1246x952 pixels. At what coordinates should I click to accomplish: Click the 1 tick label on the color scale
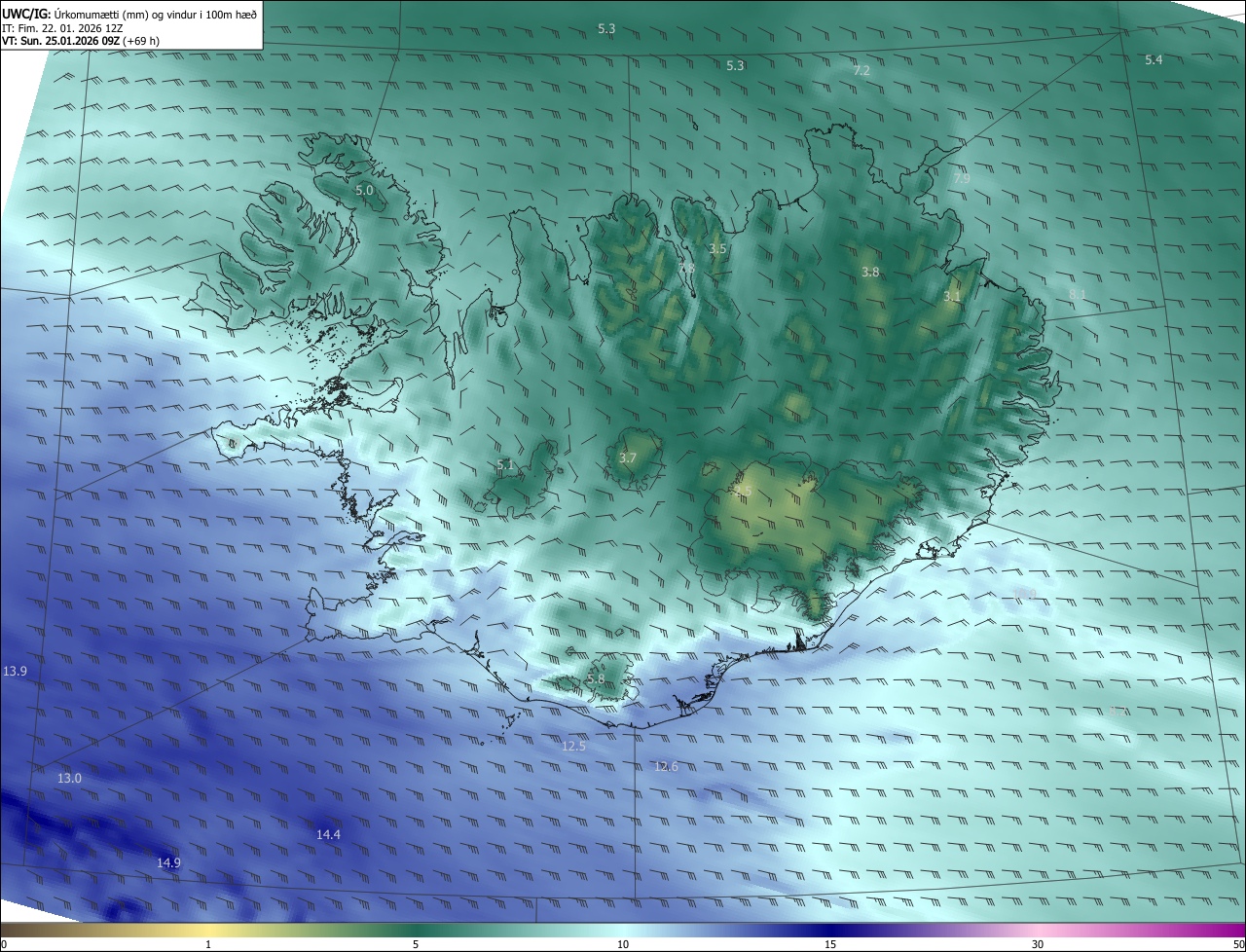[208, 944]
